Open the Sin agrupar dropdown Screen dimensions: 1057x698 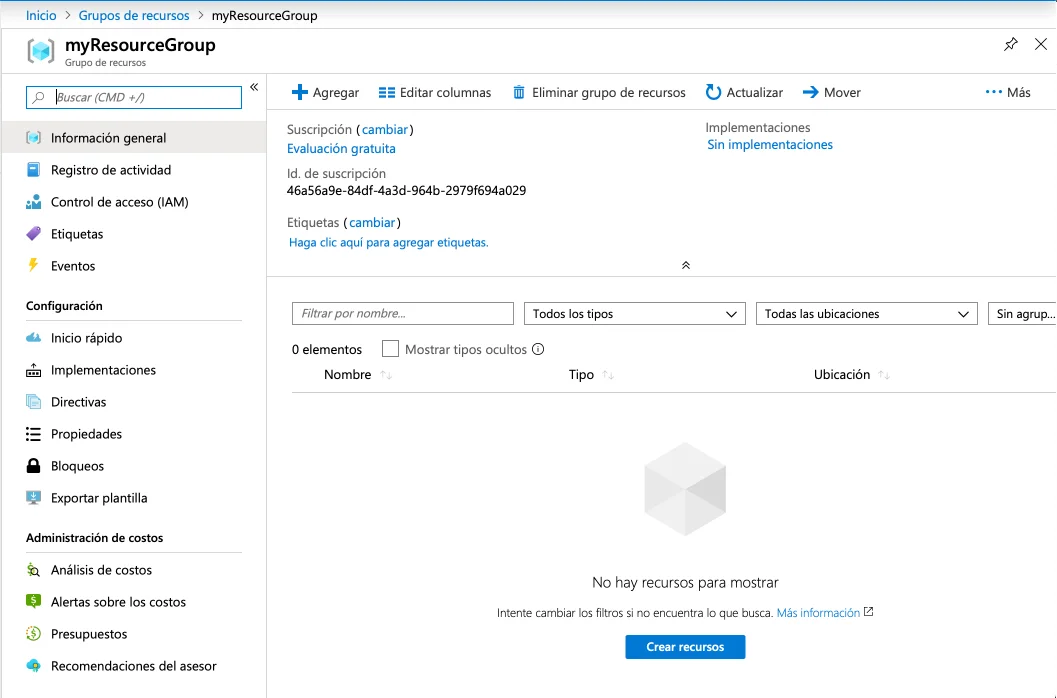(1022, 314)
